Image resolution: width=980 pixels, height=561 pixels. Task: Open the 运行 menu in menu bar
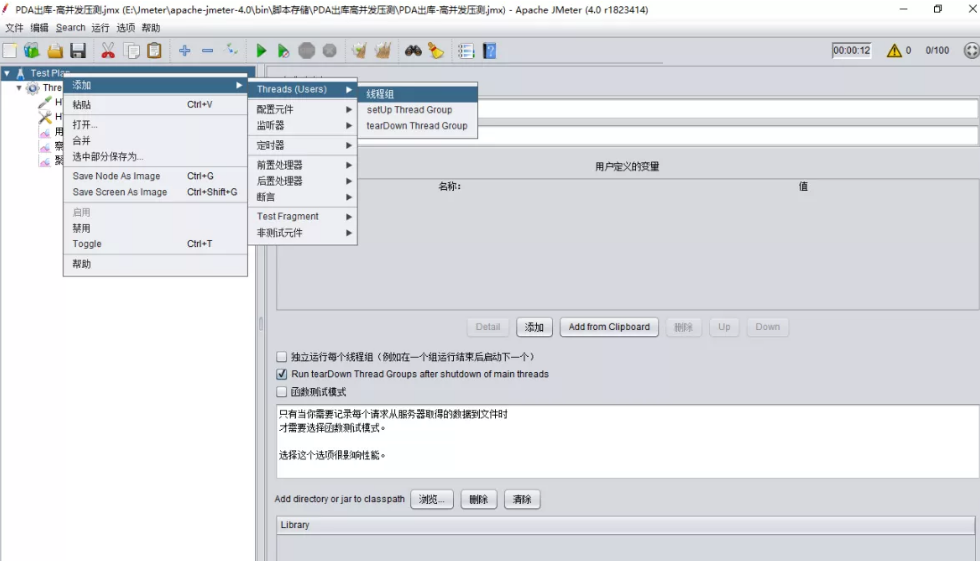pyautogui.click(x=100, y=27)
